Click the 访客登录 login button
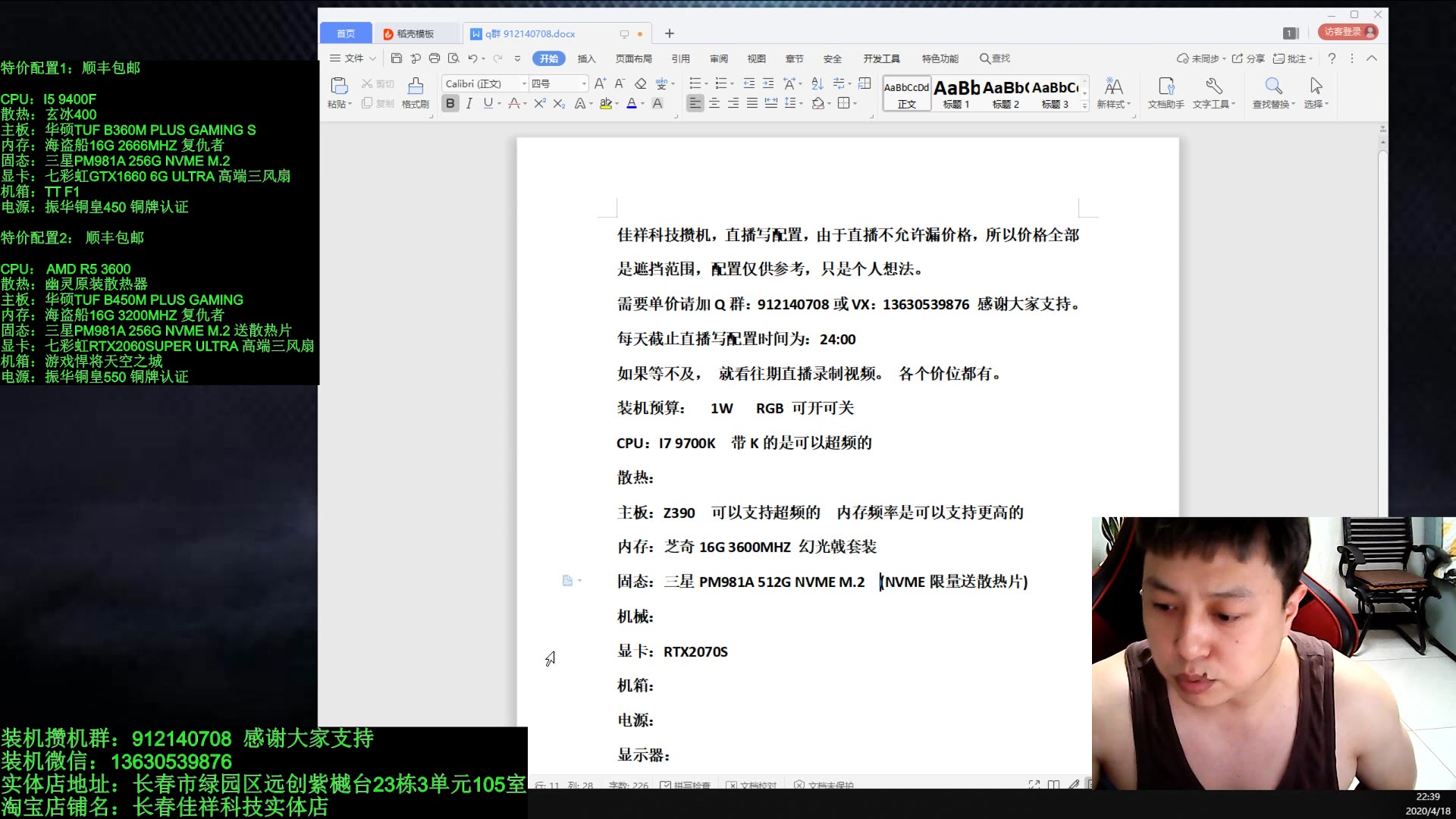This screenshot has height=819, width=1456. pos(1348,32)
